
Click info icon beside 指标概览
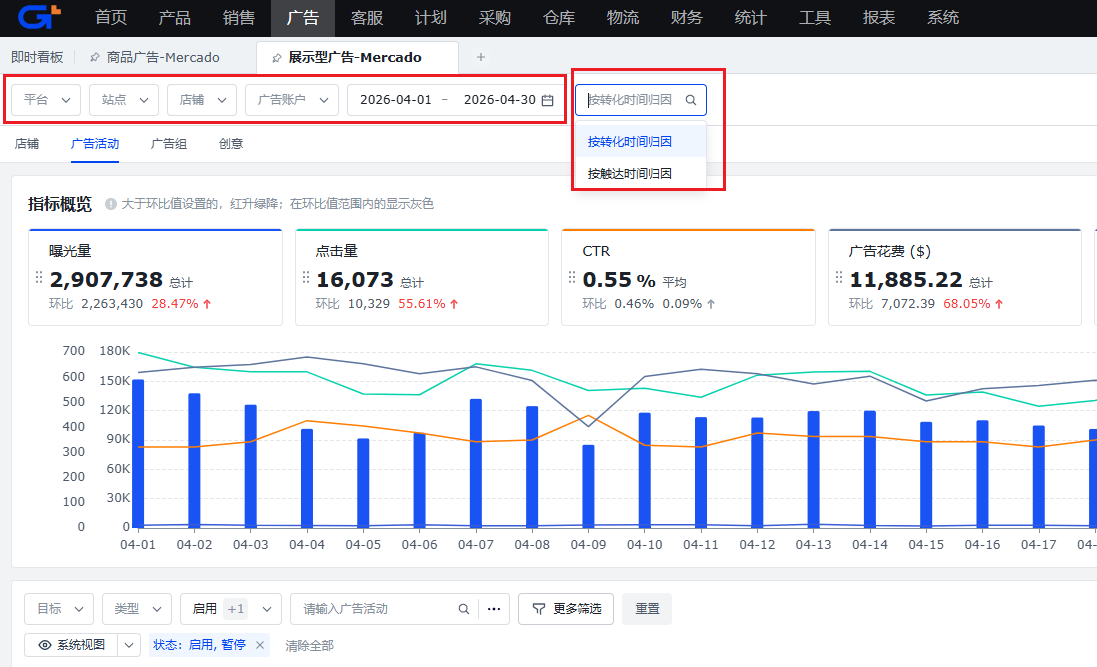111,204
